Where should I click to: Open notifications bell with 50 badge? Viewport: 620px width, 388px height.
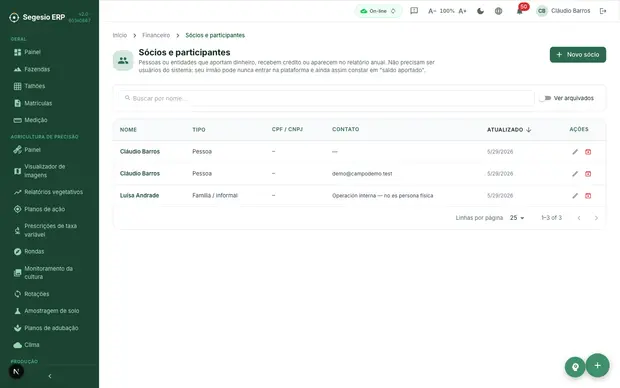pos(520,11)
